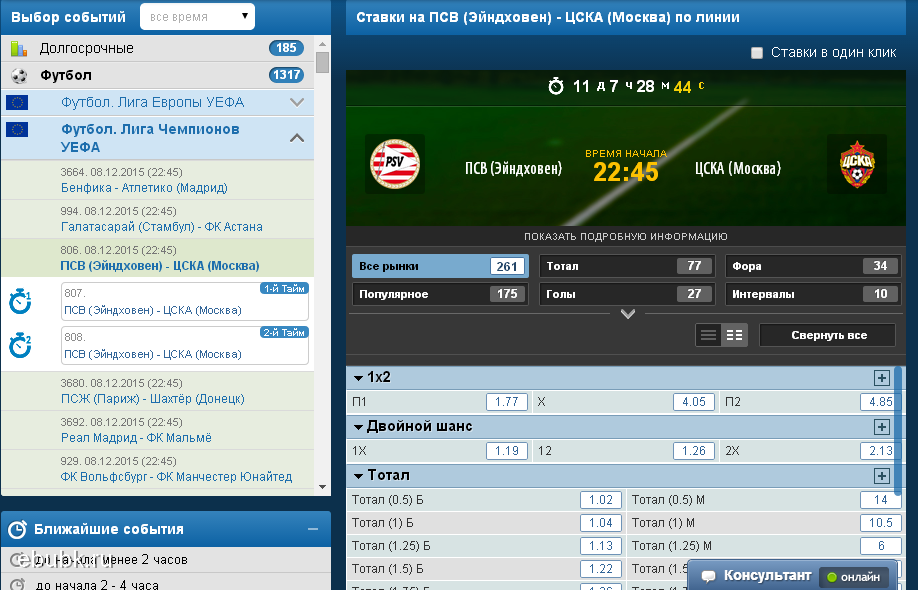The image size is (918, 590).
Task: Bet Тотал (1) Б at 1.04
Action: [x=601, y=523]
